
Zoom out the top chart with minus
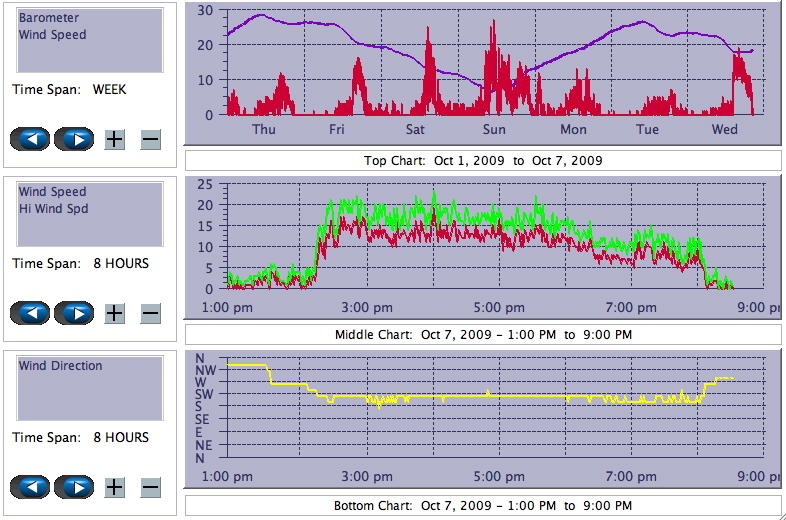point(150,139)
